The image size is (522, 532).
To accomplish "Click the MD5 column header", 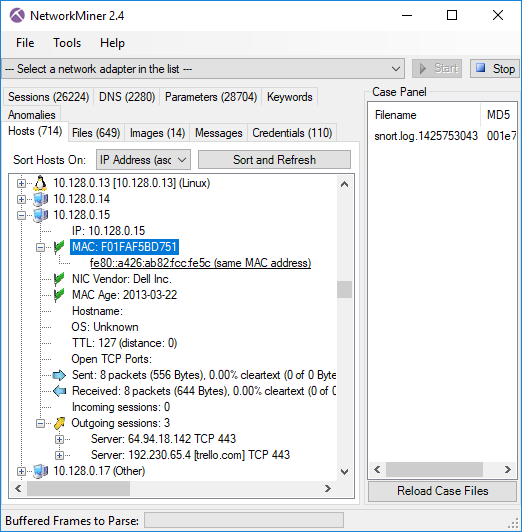I will point(499,115).
